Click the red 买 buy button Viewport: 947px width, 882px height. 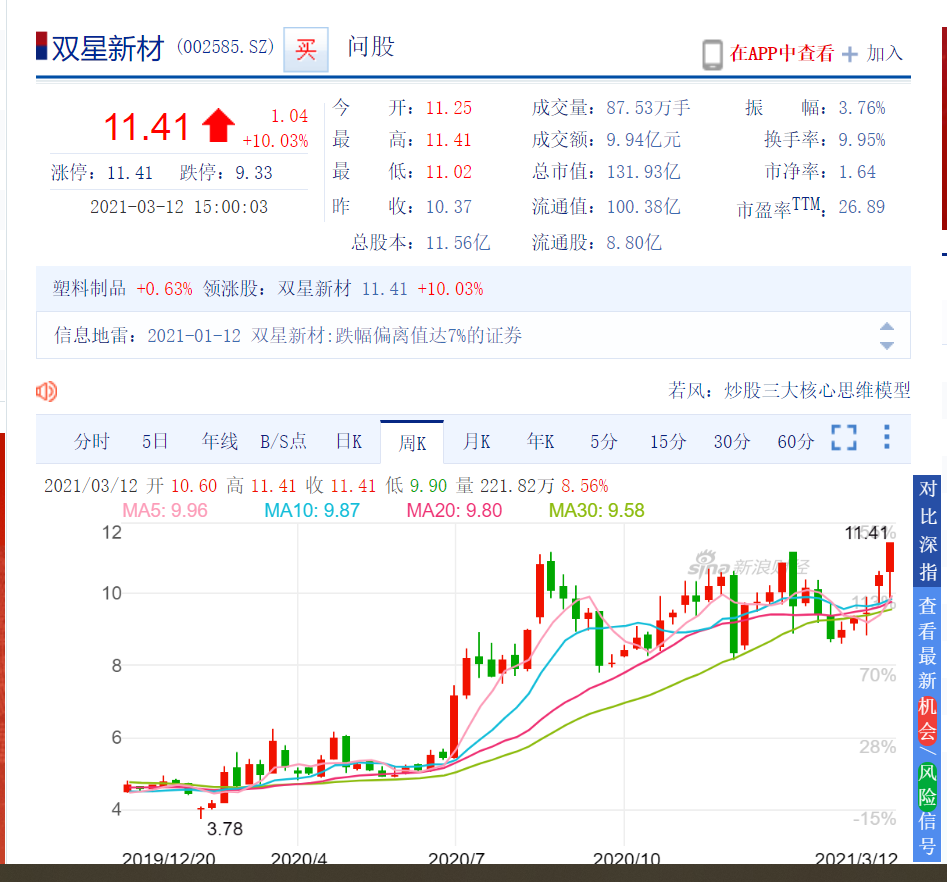pos(306,50)
